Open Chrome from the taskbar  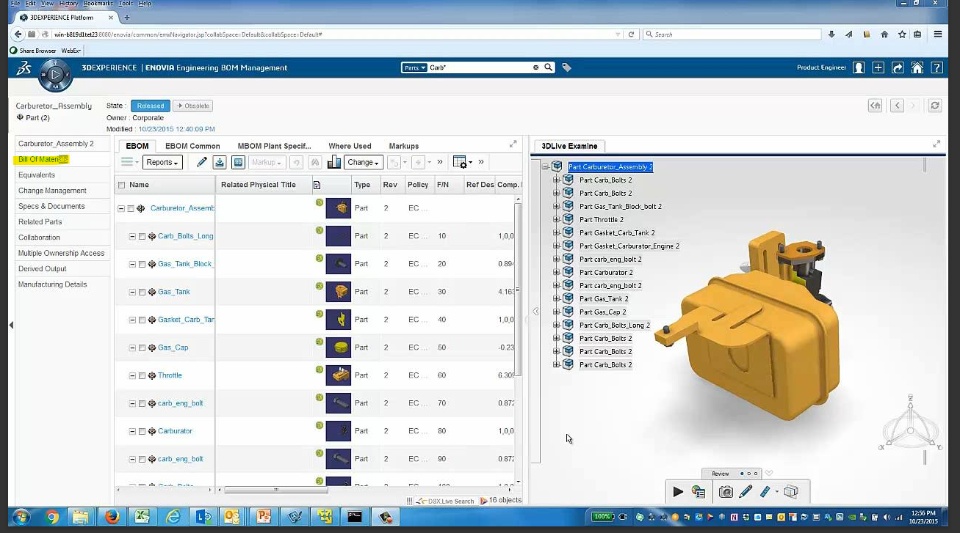coord(52,517)
